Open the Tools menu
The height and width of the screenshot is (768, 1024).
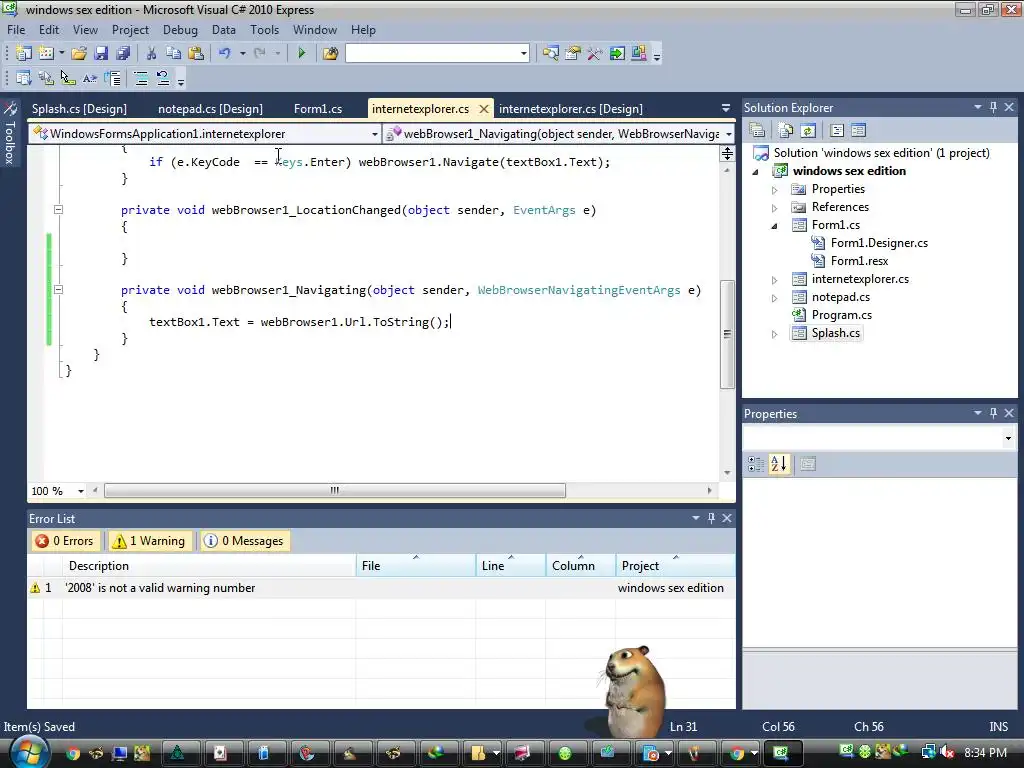(264, 30)
